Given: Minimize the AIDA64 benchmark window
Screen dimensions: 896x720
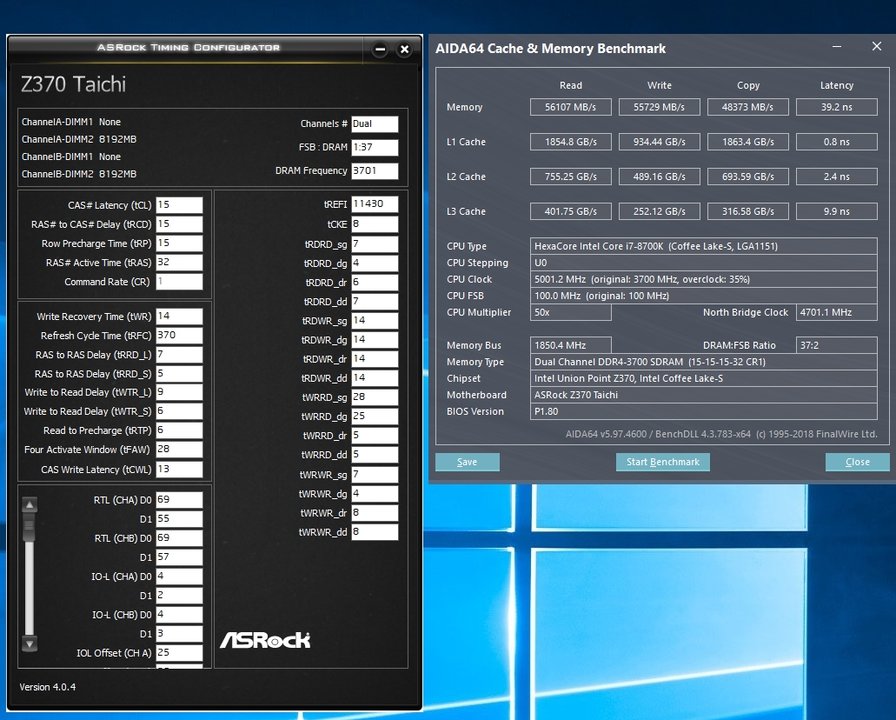Looking at the screenshot, I should tap(837, 47).
